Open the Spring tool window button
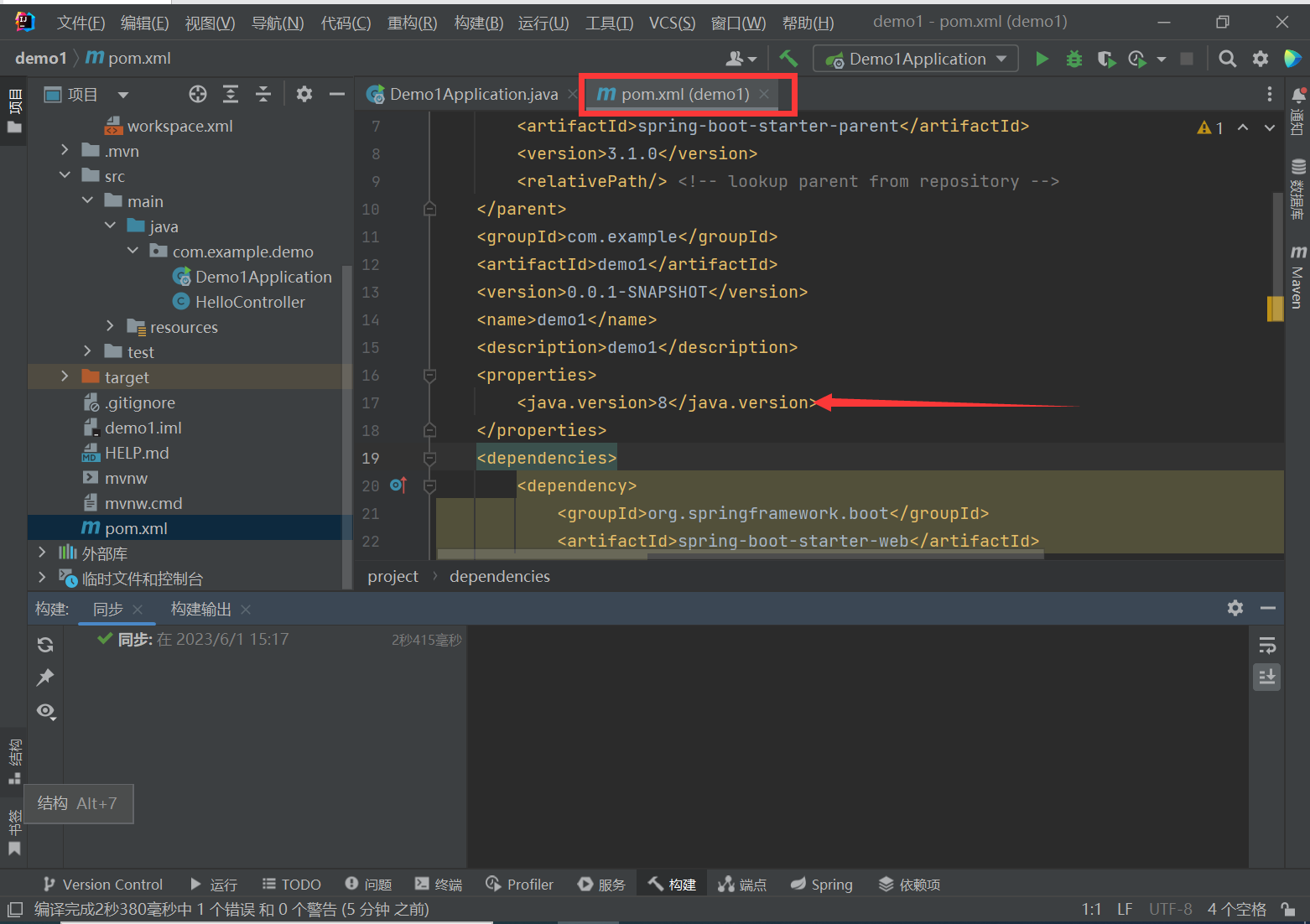Image resolution: width=1310 pixels, height=924 pixels. [822, 885]
